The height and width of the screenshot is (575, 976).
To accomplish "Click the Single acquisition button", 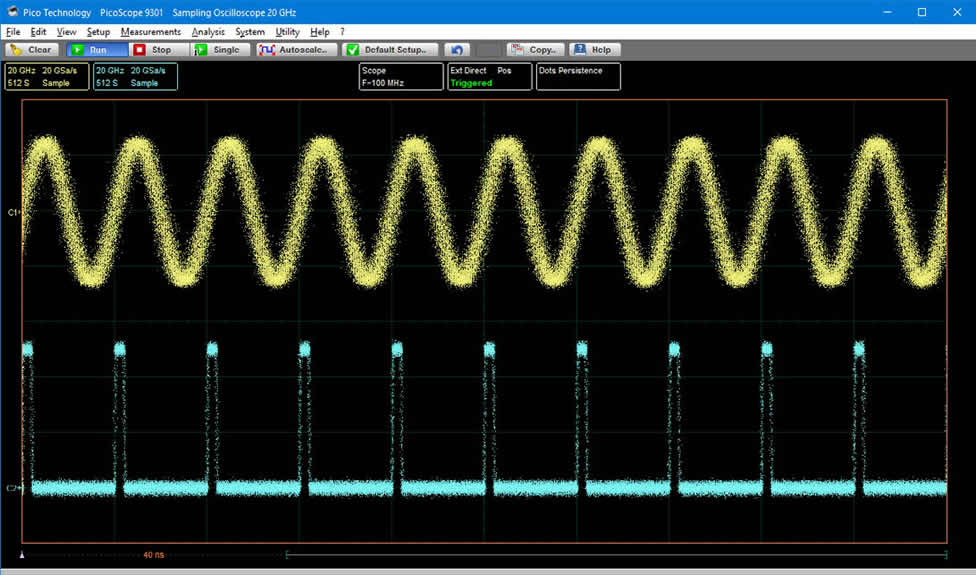I will coord(220,50).
